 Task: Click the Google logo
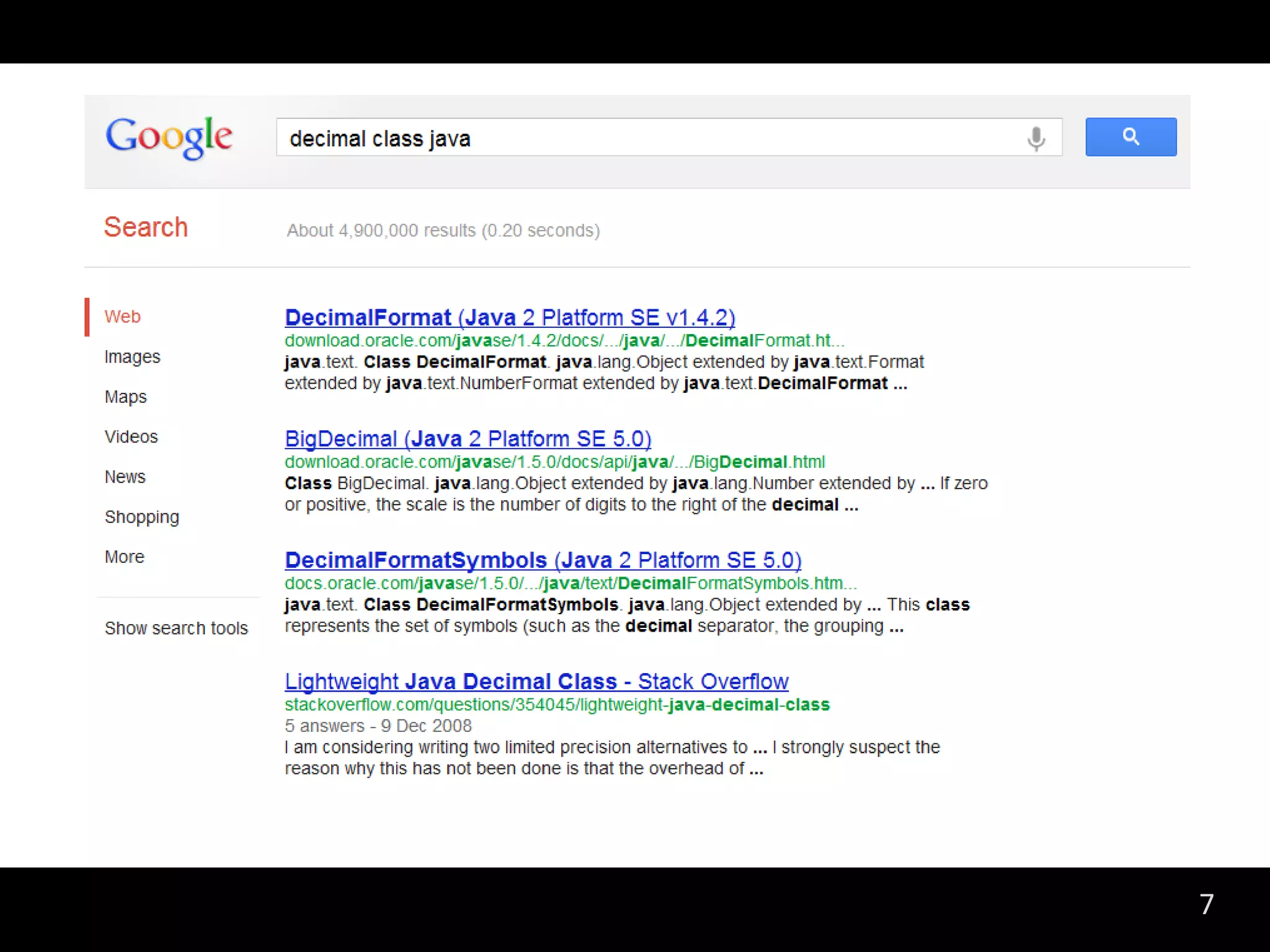pos(169,137)
